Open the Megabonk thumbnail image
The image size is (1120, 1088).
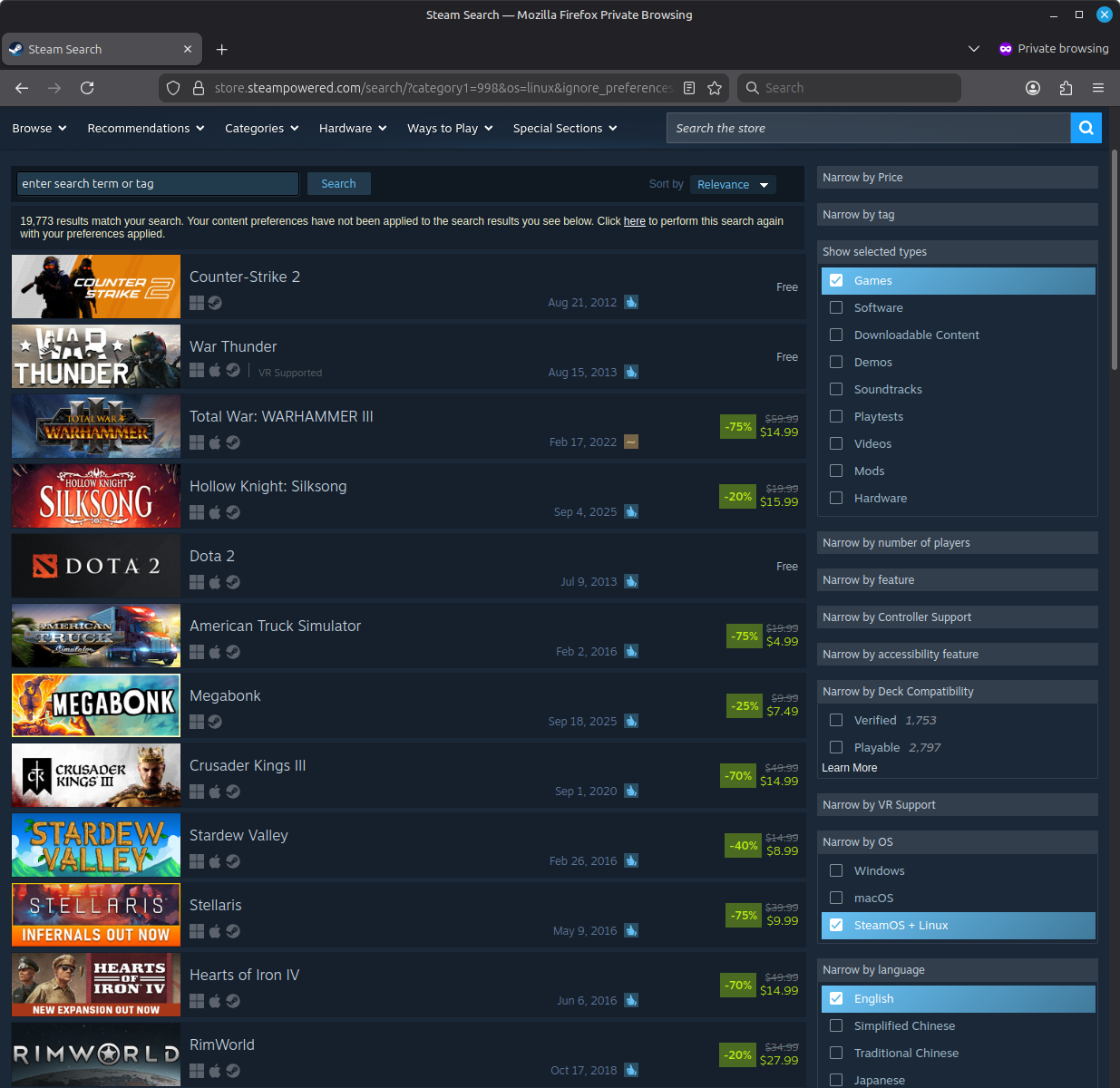96,705
